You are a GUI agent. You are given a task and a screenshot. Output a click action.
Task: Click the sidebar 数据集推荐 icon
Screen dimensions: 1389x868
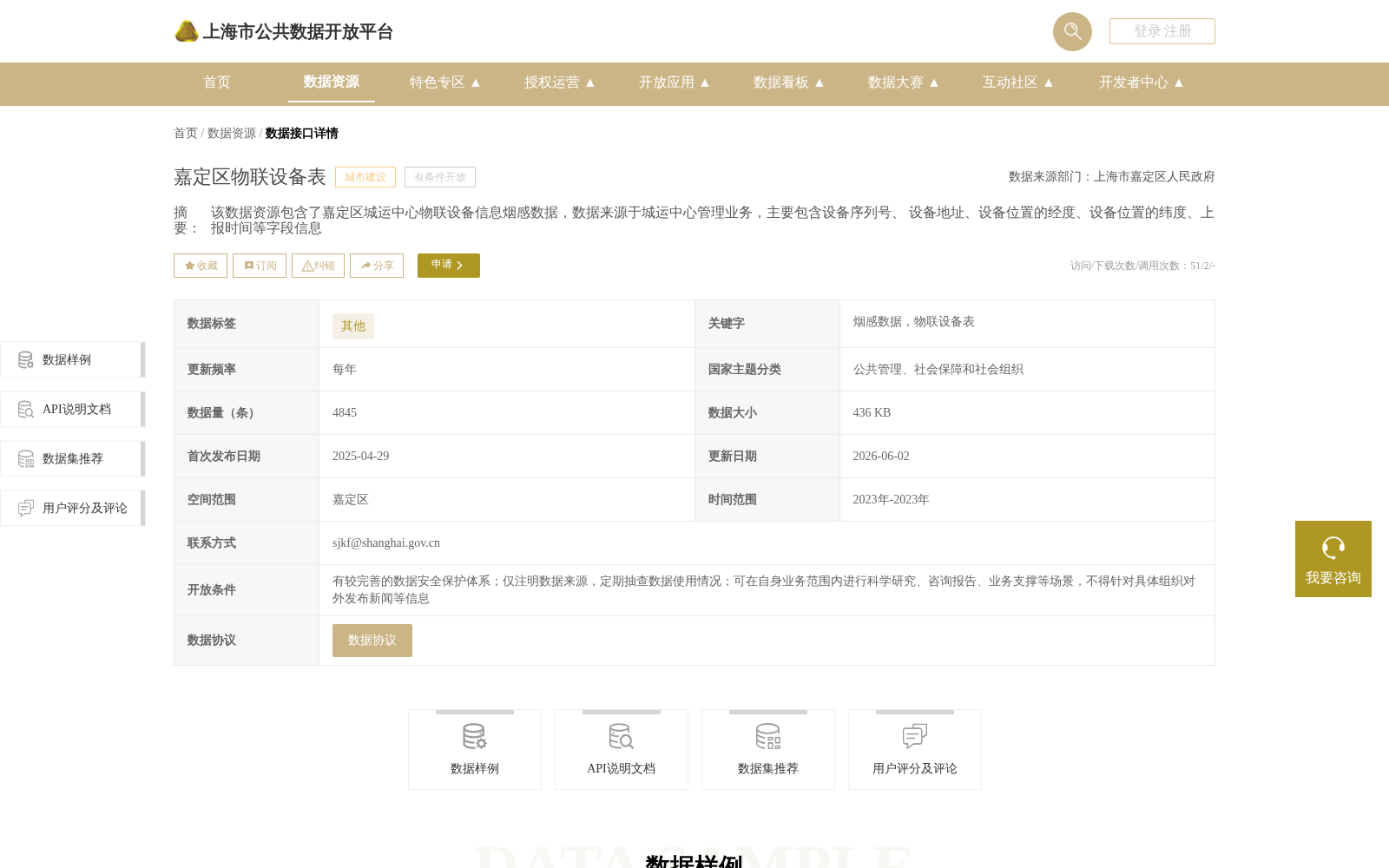(26, 458)
